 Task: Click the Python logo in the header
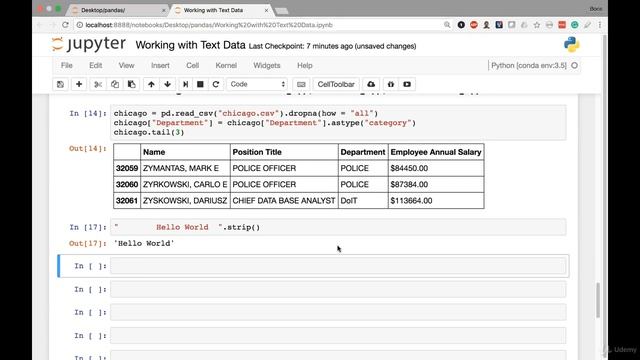pyautogui.click(x=571, y=44)
